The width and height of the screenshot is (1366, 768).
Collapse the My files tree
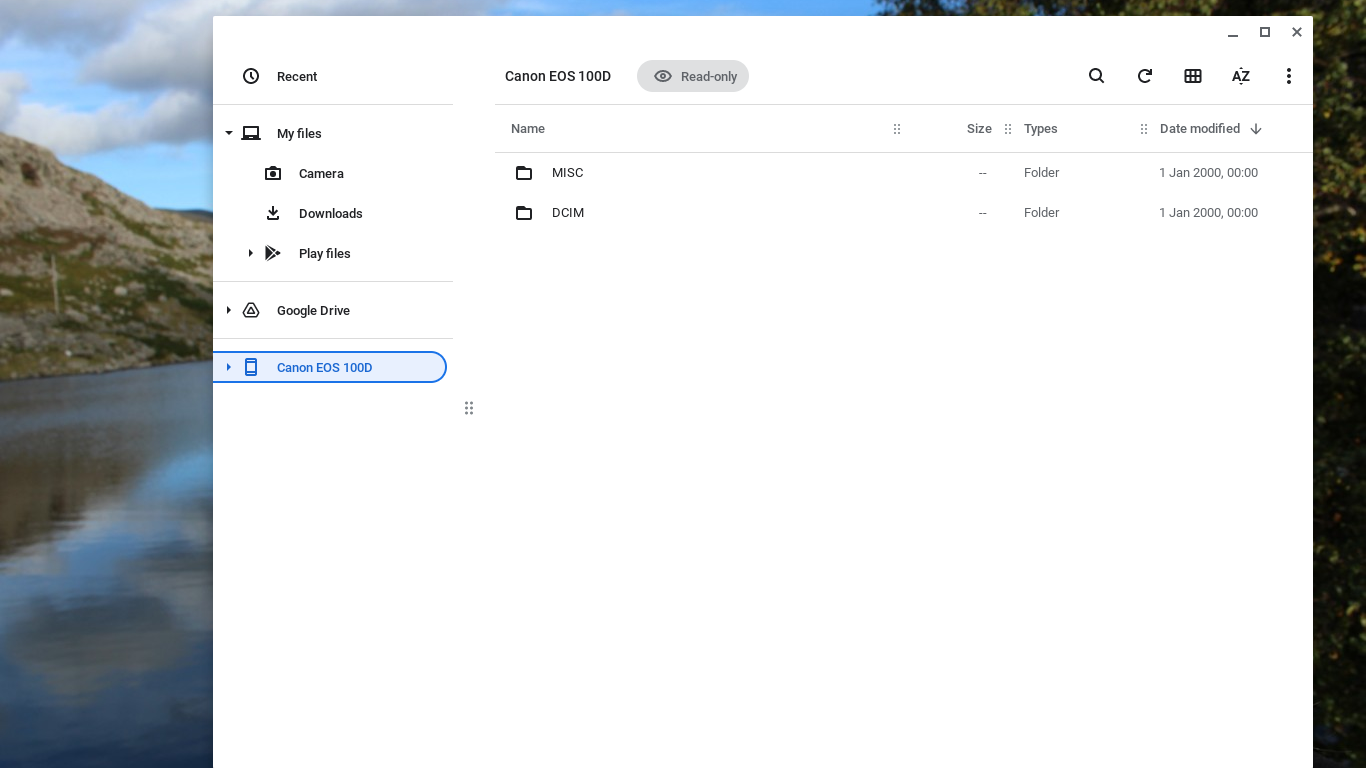[x=229, y=133]
